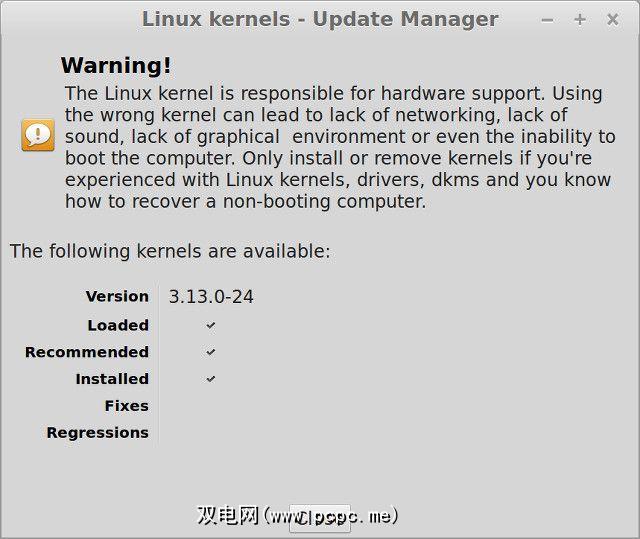Click the Recommended row label
640x539 pixels.
[x=87, y=352]
